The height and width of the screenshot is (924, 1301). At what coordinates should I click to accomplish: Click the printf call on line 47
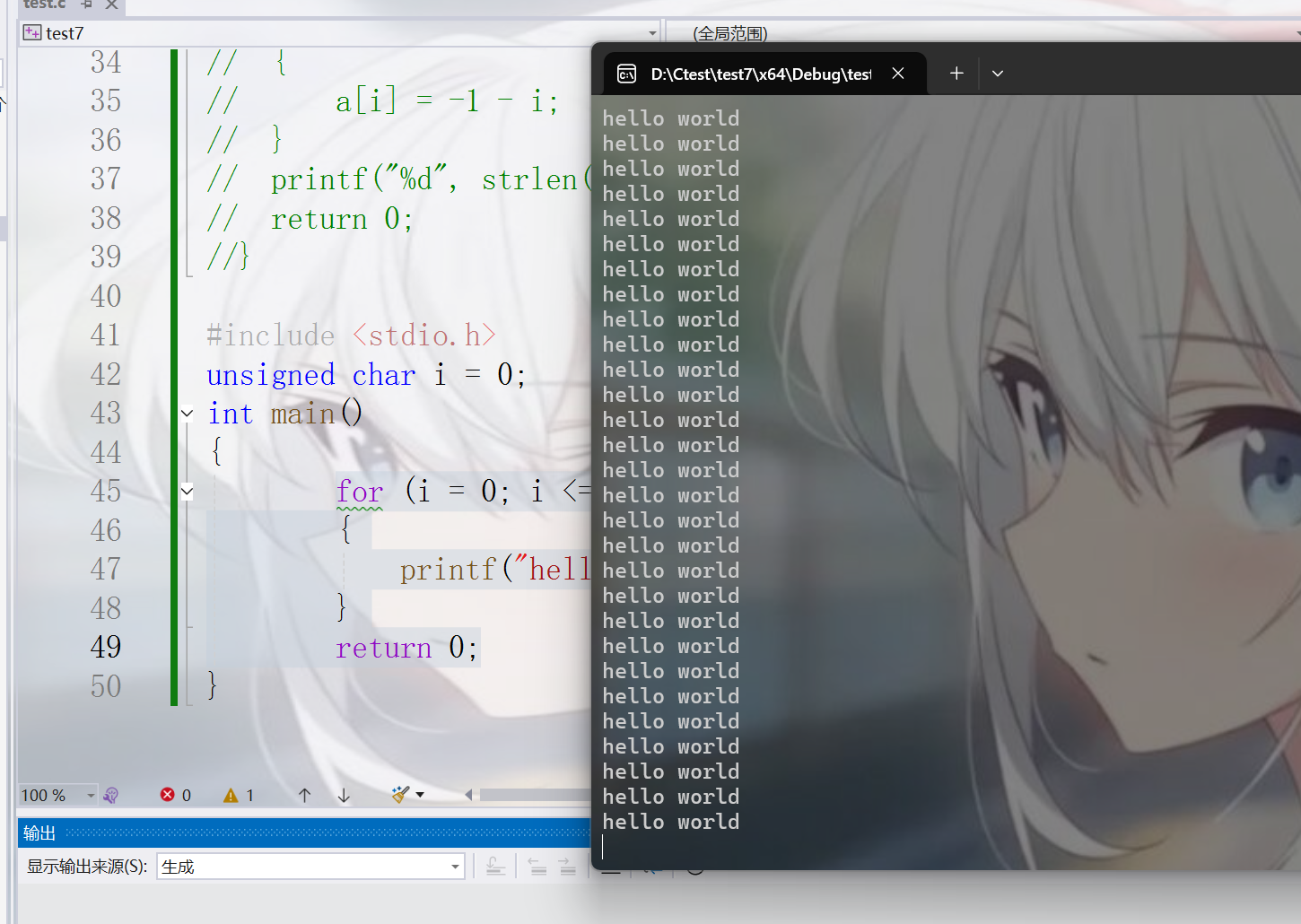click(494, 570)
